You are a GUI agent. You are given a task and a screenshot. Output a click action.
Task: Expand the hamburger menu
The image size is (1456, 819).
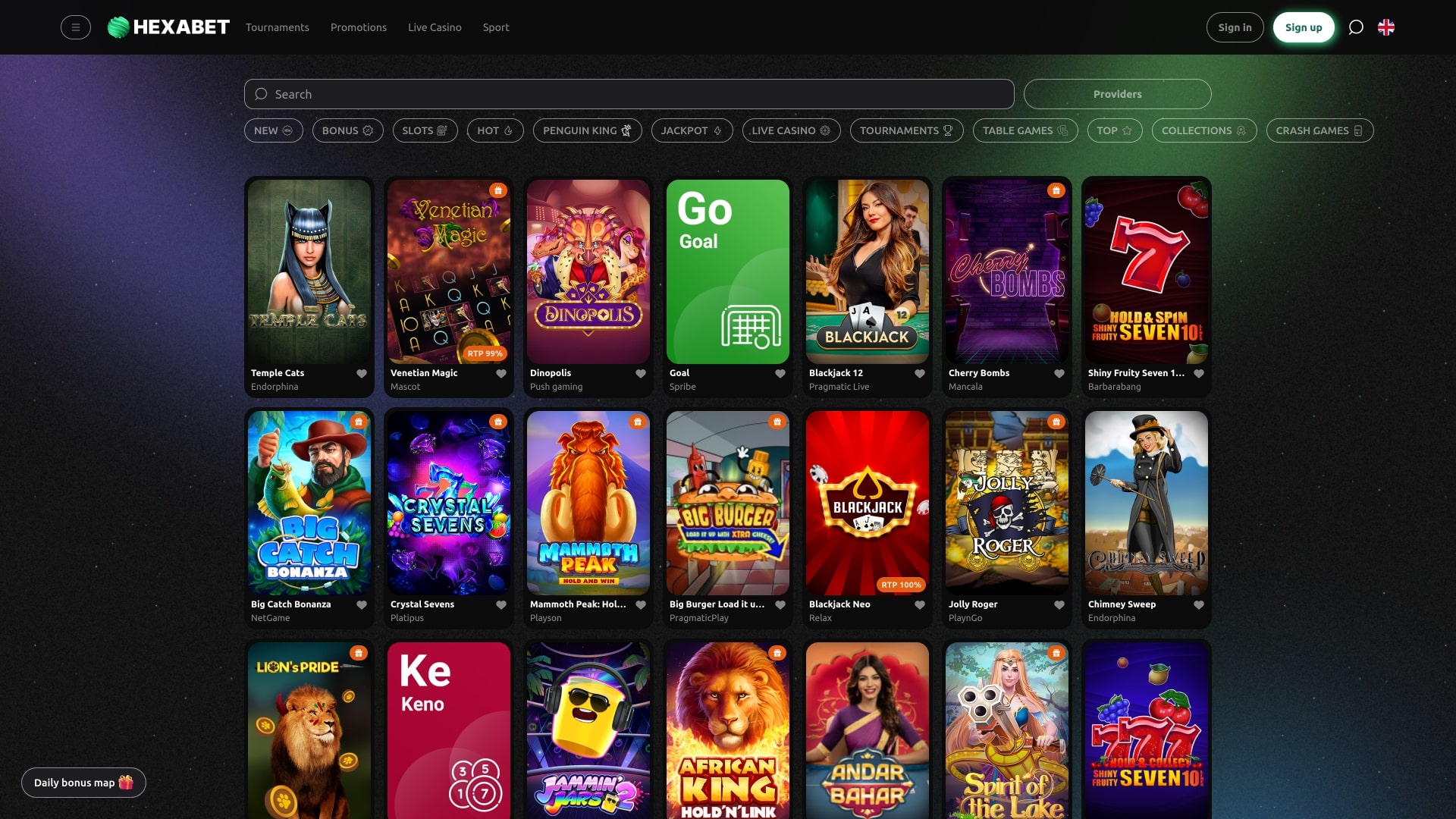(x=76, y=27)
